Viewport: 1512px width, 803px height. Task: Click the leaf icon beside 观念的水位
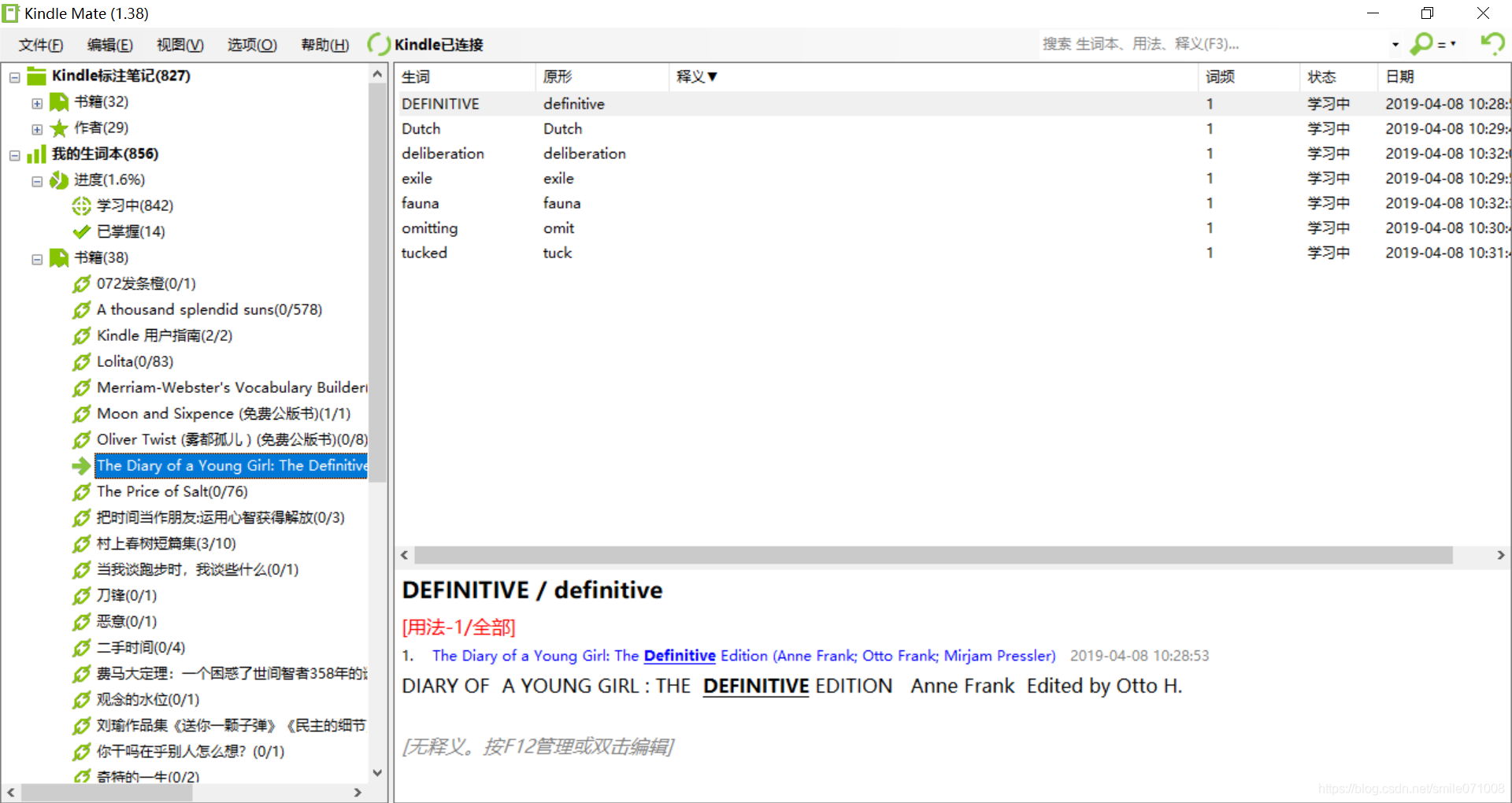[x=81, y=699]
